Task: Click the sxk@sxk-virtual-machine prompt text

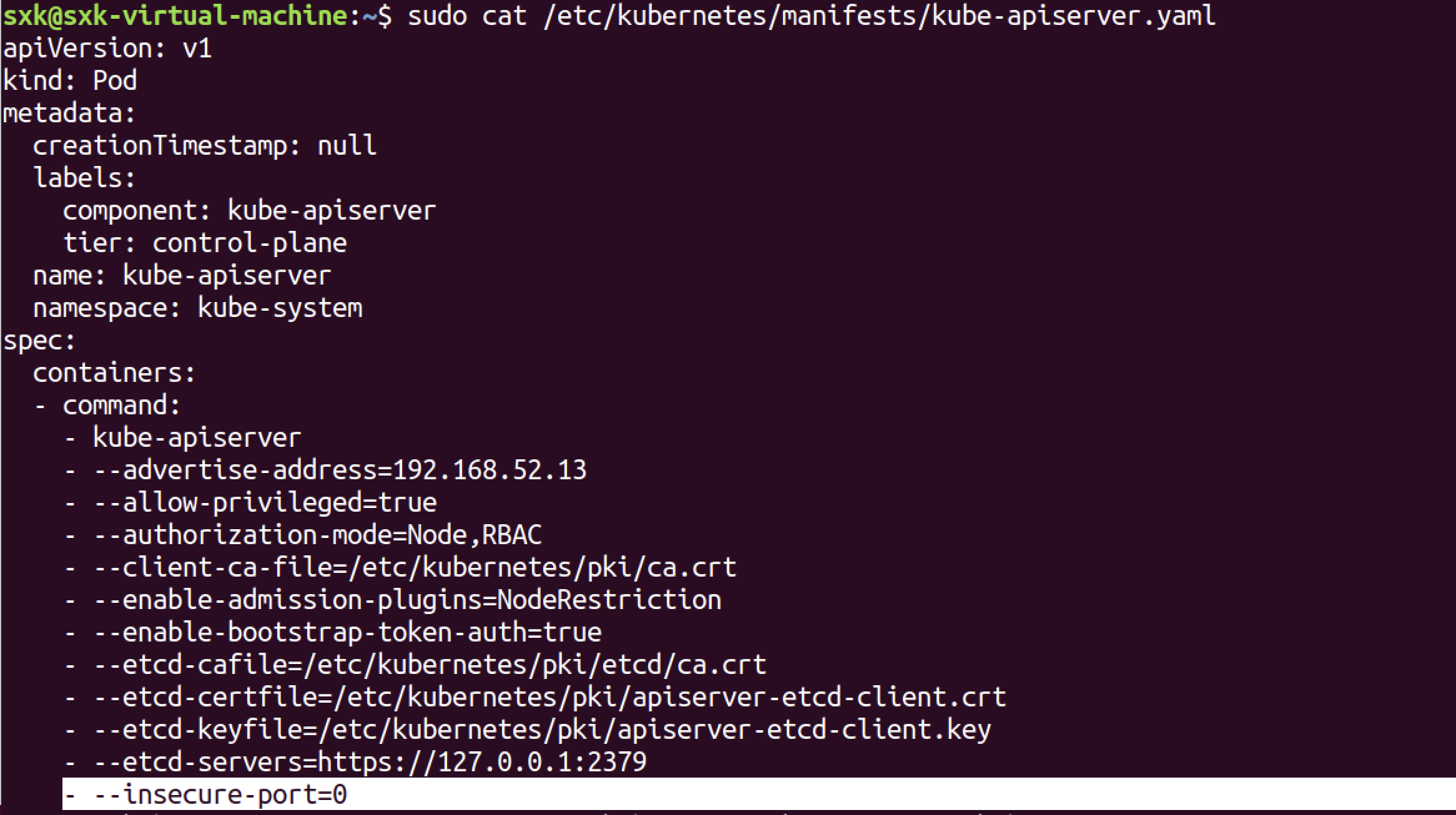Action: pos(176,16)
